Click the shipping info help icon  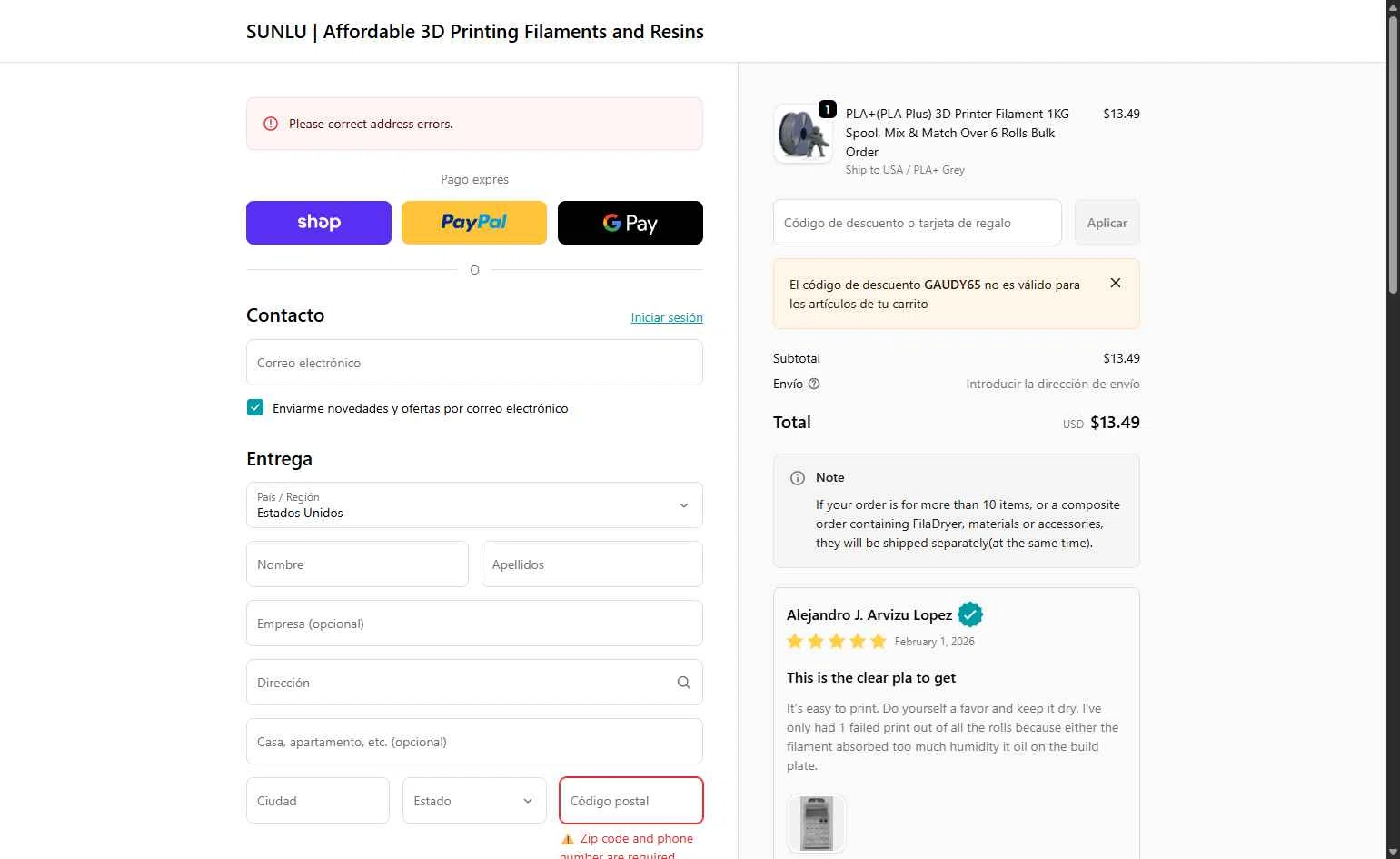click(x=814, y=384)
